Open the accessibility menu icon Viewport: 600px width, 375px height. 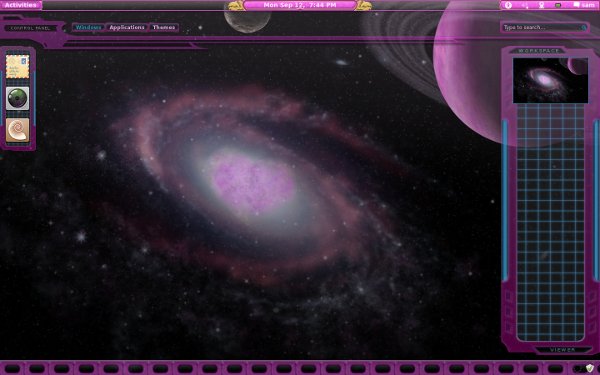(508, 5)
